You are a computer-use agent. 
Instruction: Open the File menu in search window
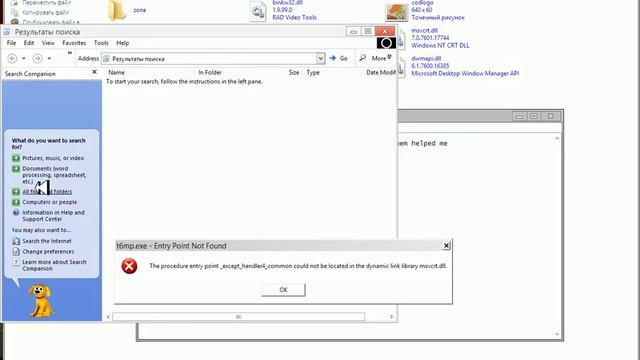(11, 43)
